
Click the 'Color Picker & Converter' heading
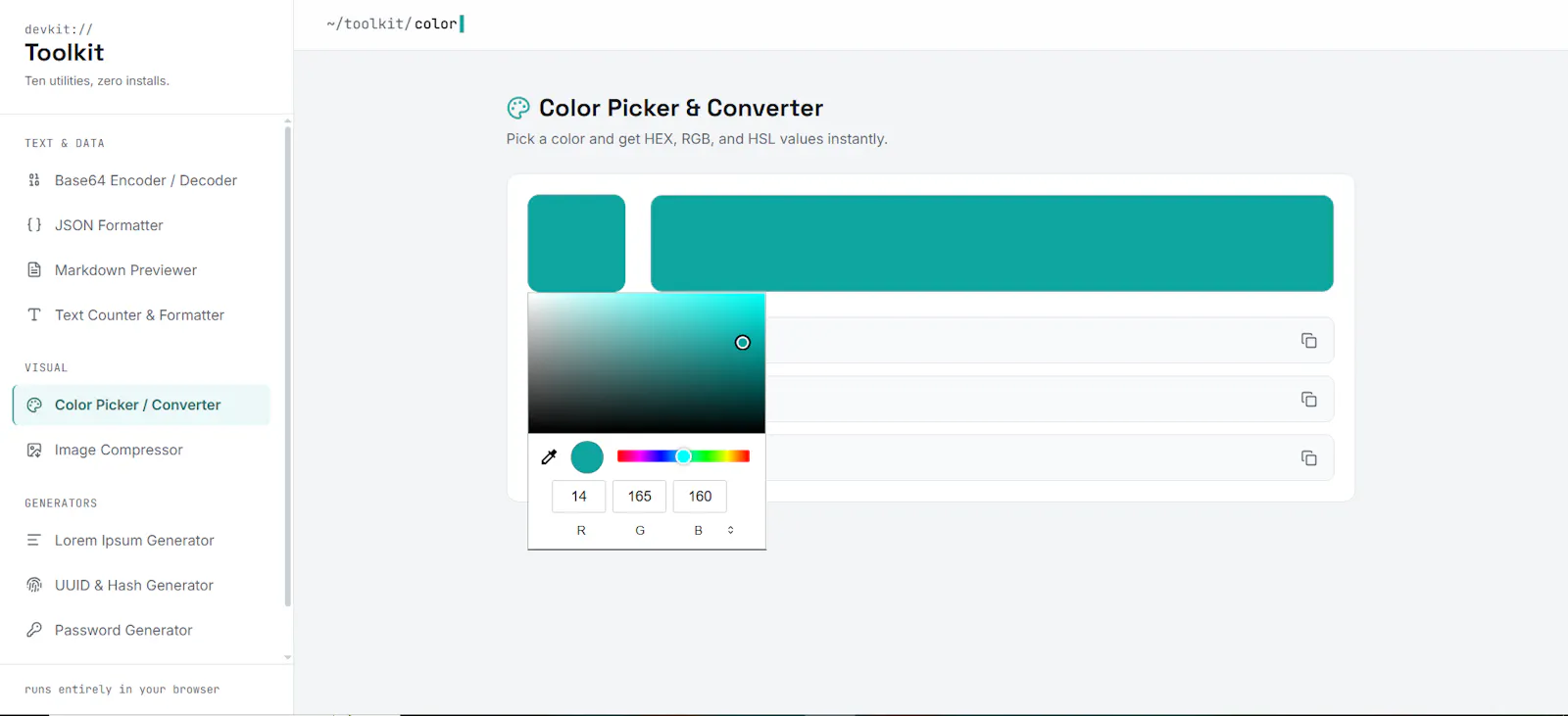[681, 108]
